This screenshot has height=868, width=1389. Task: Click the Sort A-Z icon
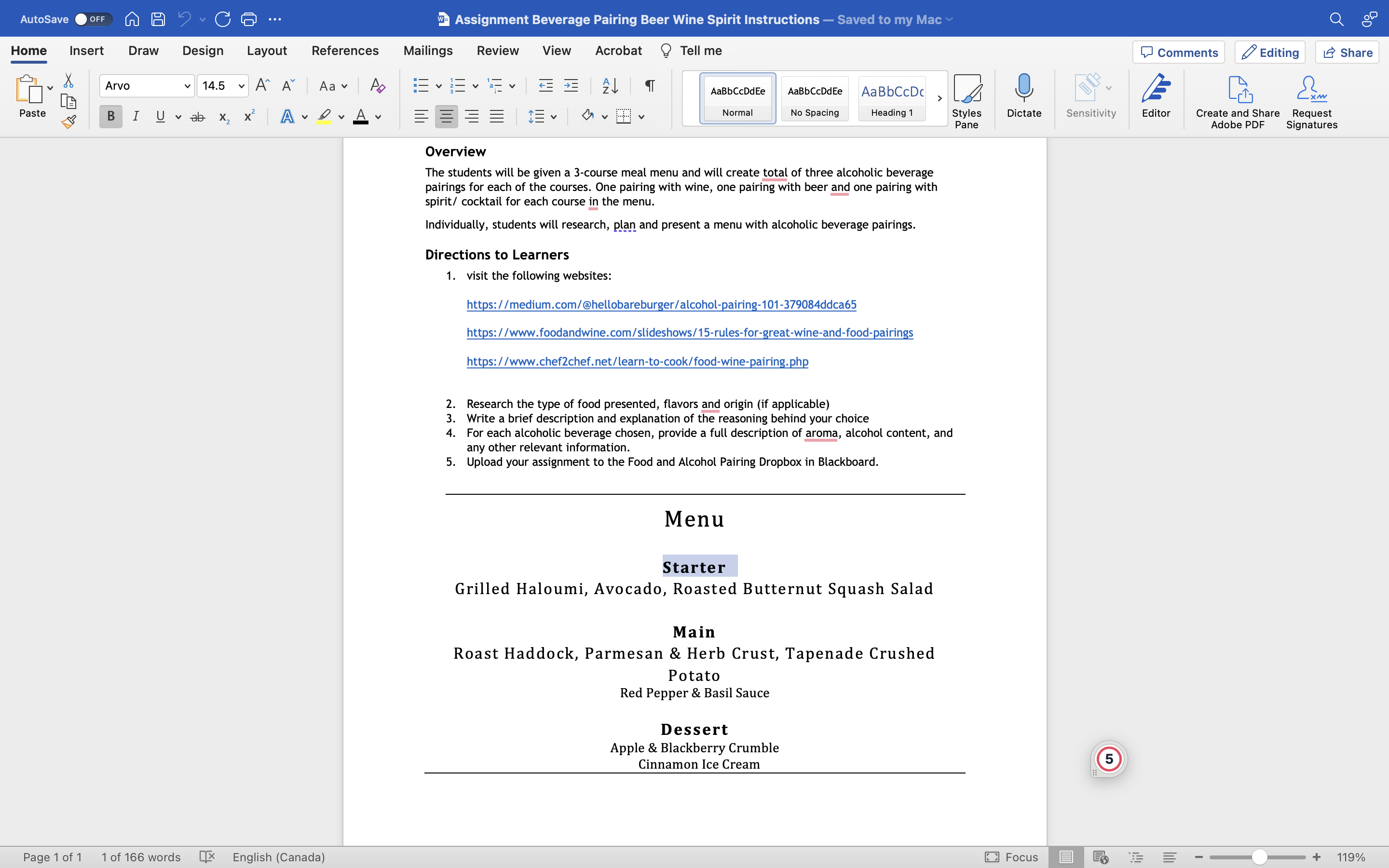(x=610, y=86)
